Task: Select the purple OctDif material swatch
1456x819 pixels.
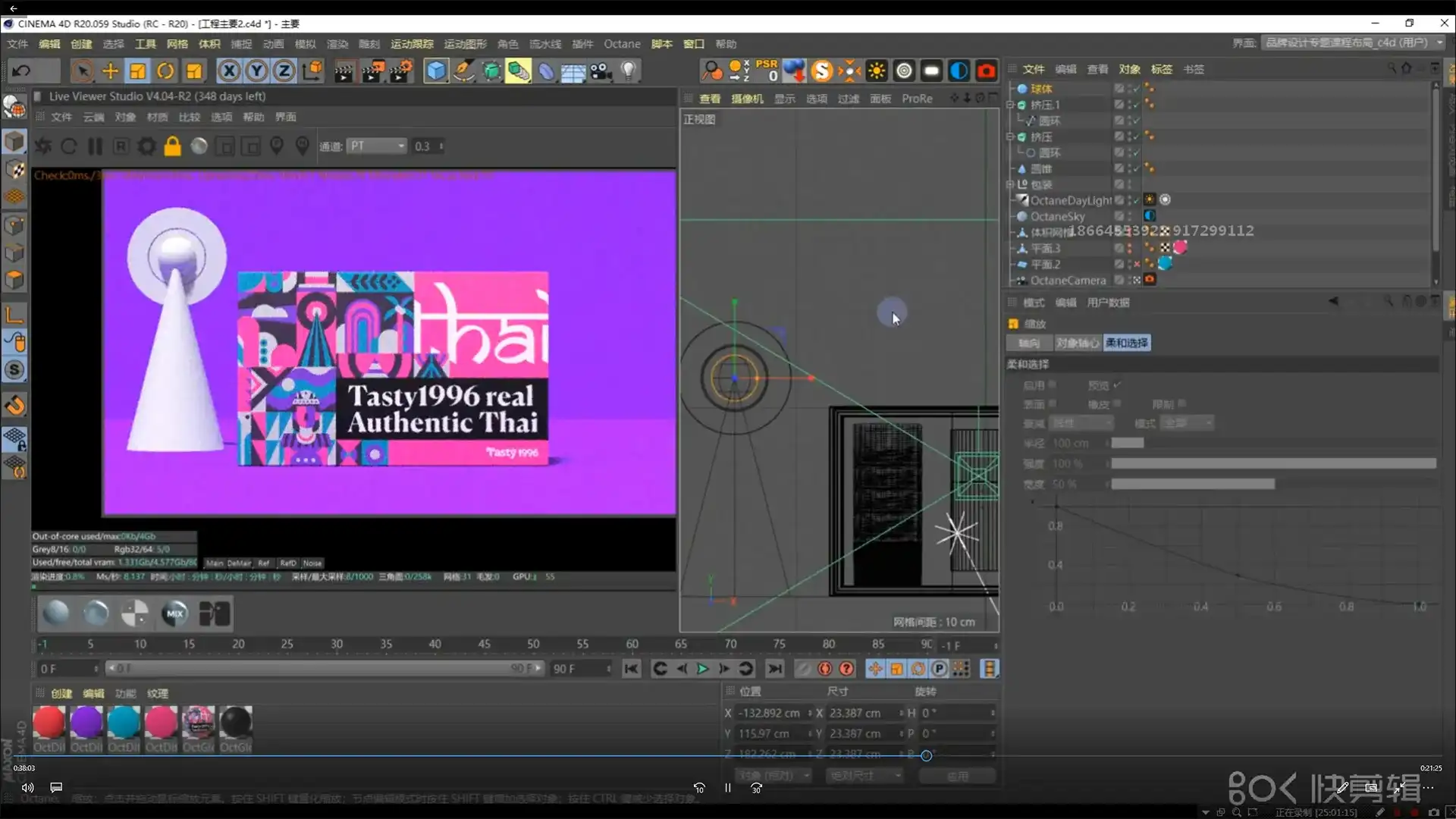Action: coord(86,723)
